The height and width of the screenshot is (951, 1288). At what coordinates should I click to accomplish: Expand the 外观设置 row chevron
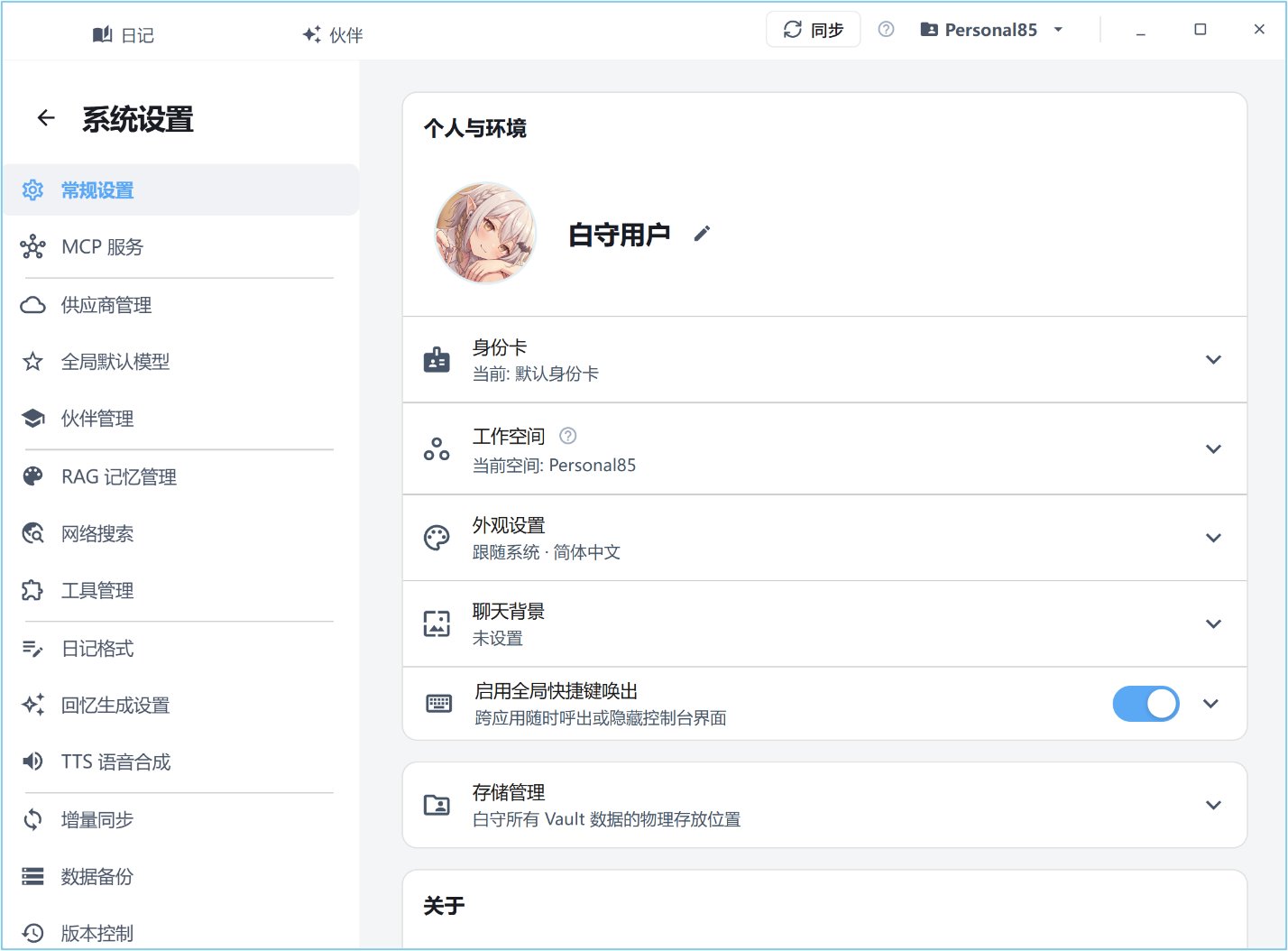point(1213,537)
